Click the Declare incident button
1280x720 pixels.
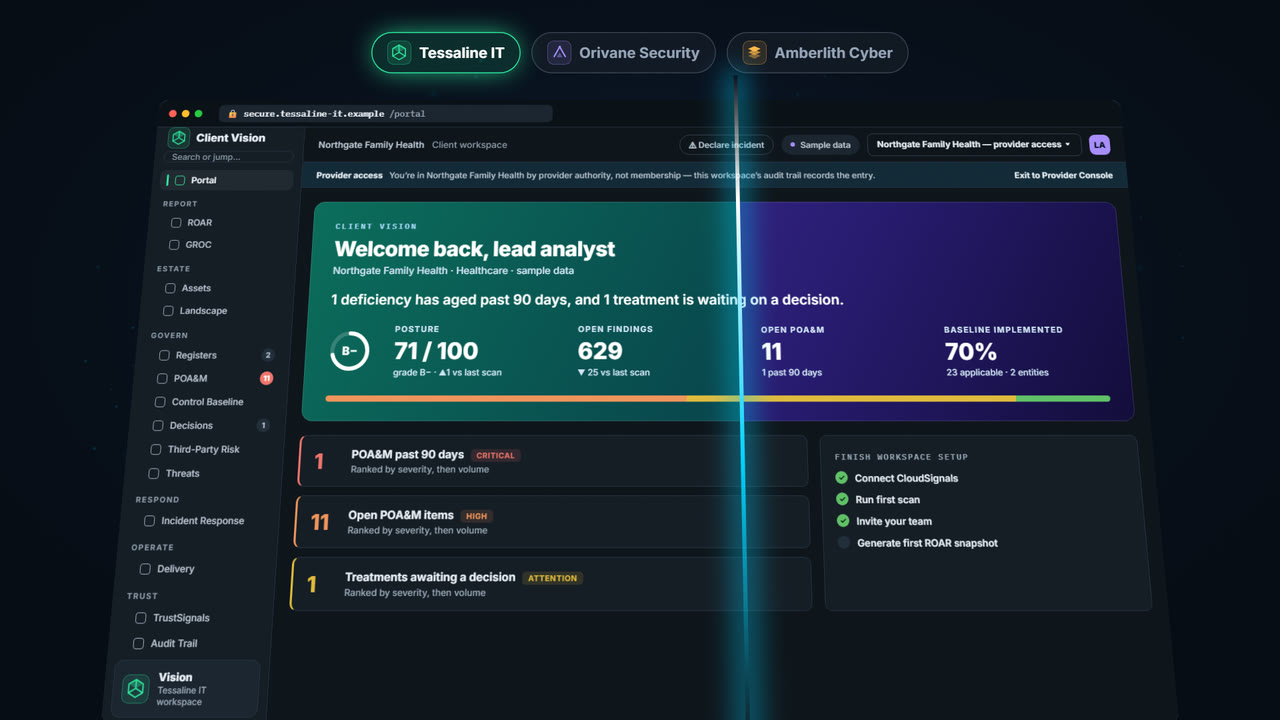pos(727,145)
